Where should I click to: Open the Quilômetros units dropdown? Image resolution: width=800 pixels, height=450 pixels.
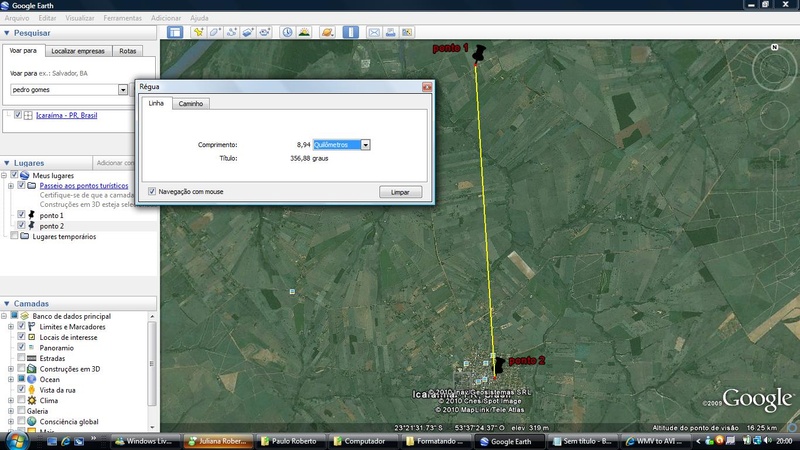click(366, 145)
